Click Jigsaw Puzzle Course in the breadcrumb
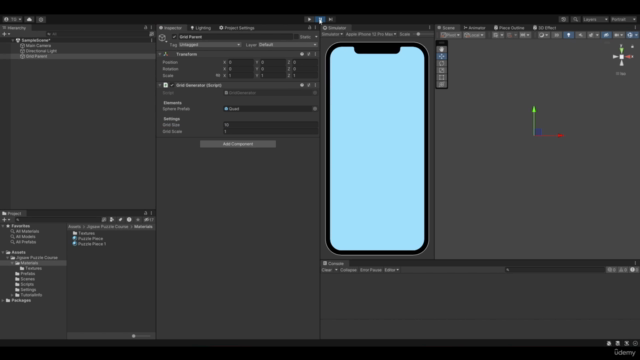The image size is (640, 360). pyautogui.click(x=107, y=227)
